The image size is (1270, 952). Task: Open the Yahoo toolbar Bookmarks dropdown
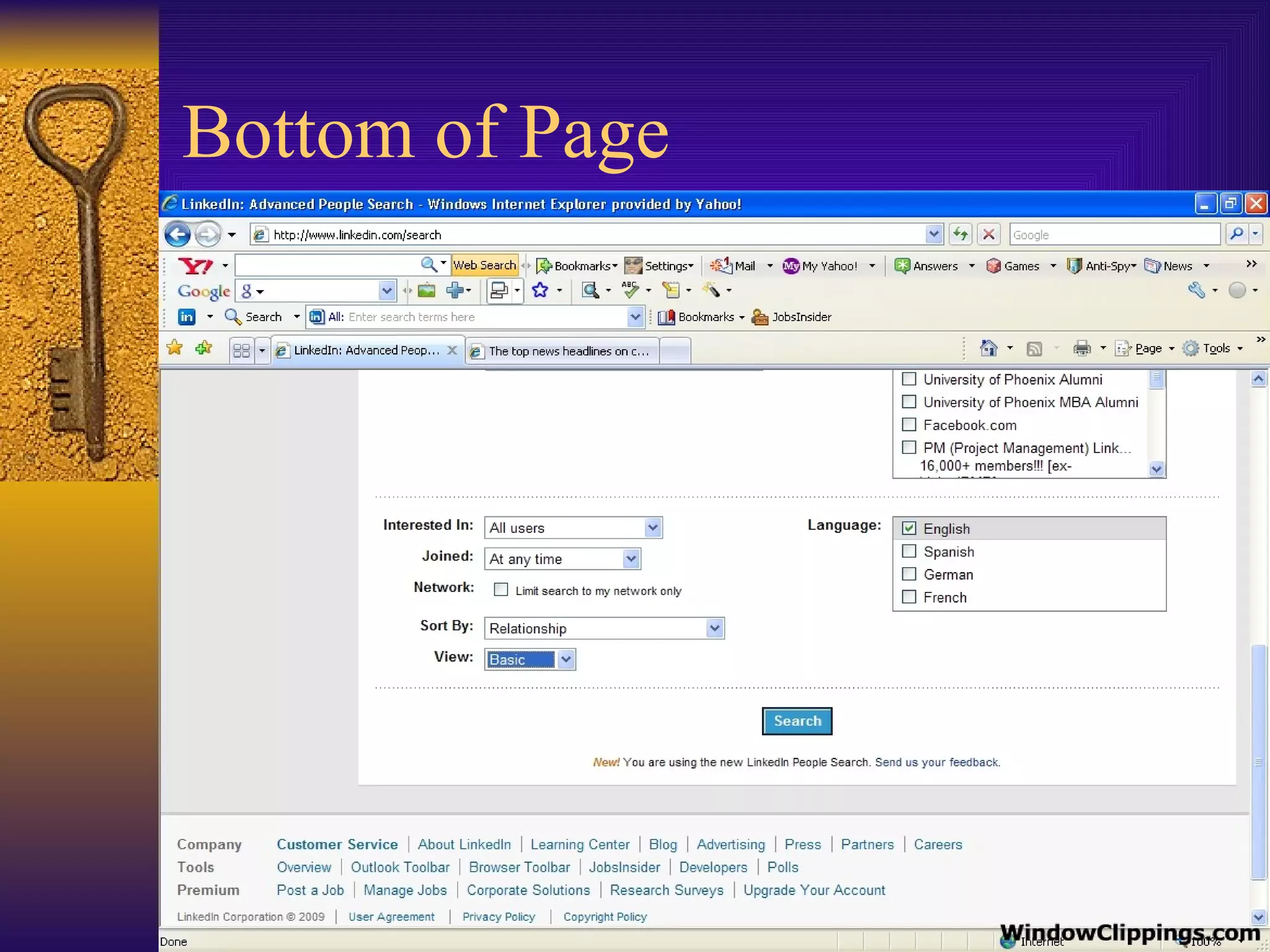point(577,266)
